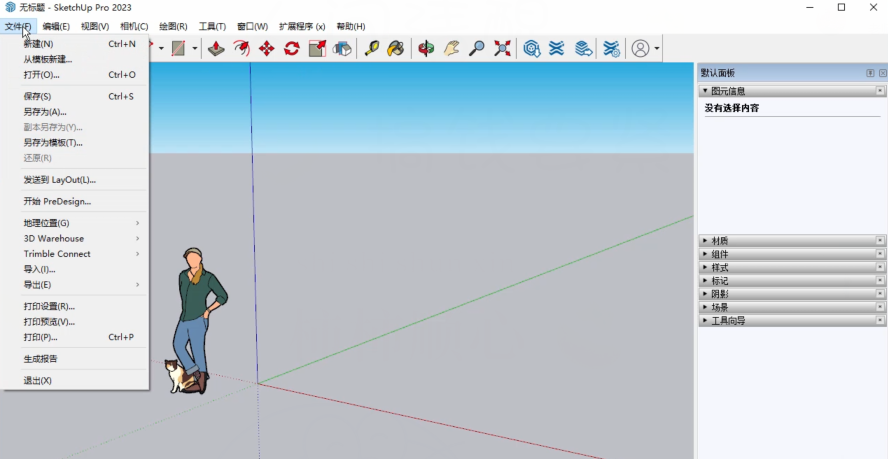The height and width of the screenshot is (459, 888).
Task: Select the Paint Bucket tool
Action: point(396,48)
